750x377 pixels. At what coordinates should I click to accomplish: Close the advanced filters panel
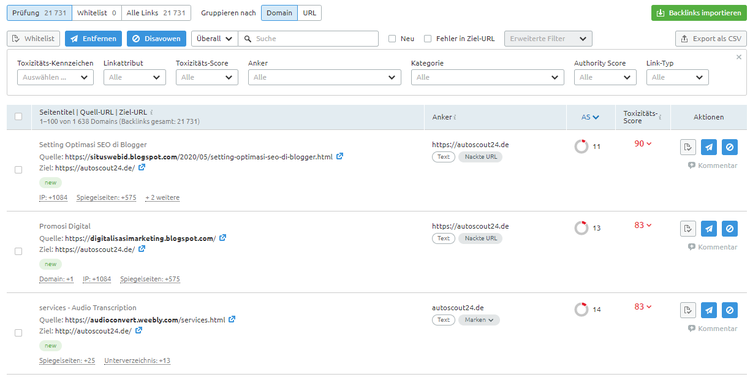tap(739, 57)
